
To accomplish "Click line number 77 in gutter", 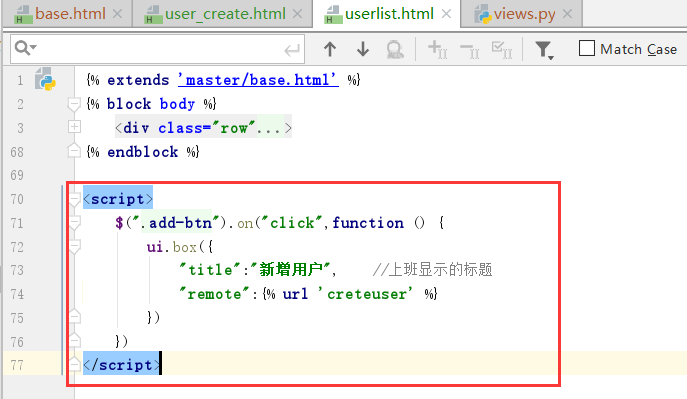I will pos(17,365).
